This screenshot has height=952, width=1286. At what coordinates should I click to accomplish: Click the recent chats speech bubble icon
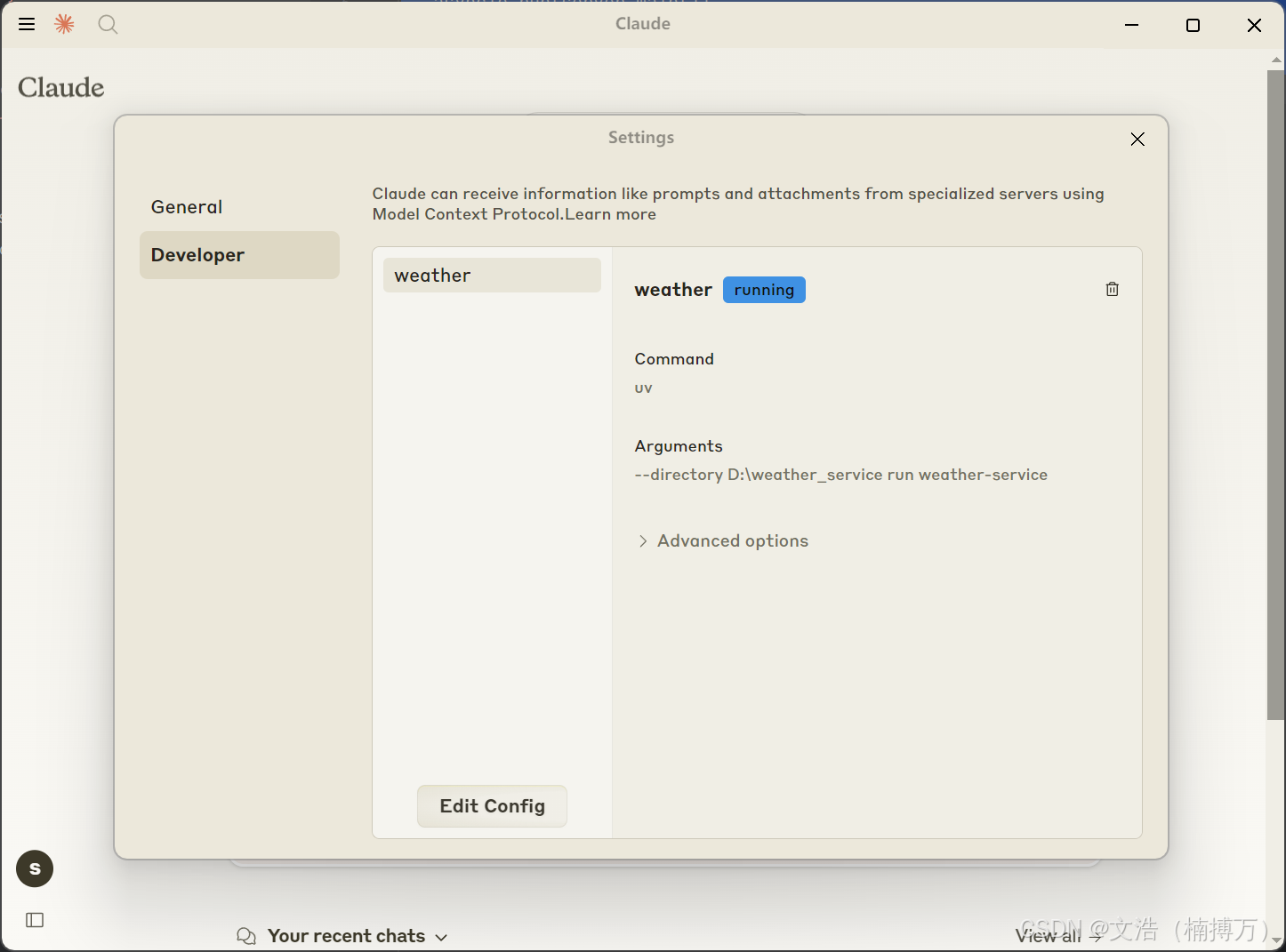pos(246,936)
